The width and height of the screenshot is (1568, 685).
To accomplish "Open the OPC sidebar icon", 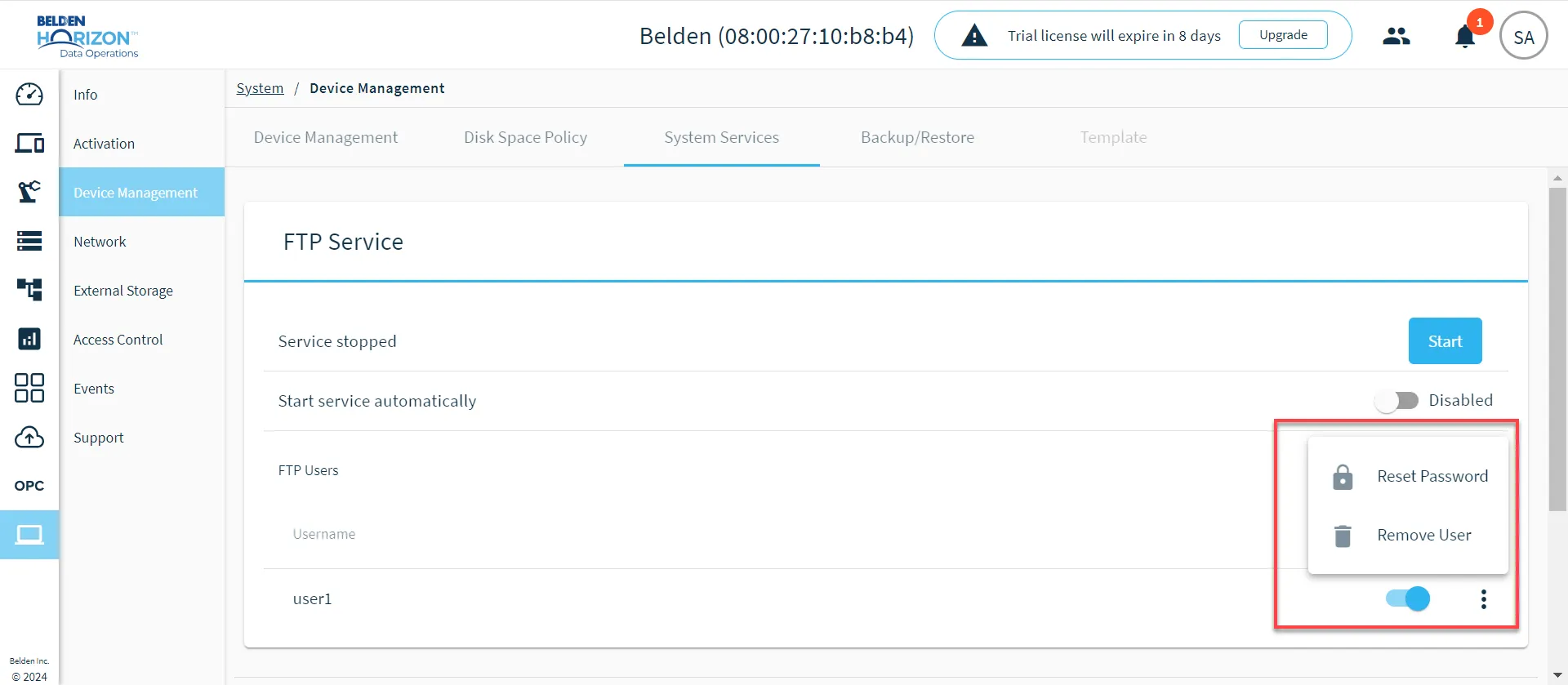I will click(29, 486).
